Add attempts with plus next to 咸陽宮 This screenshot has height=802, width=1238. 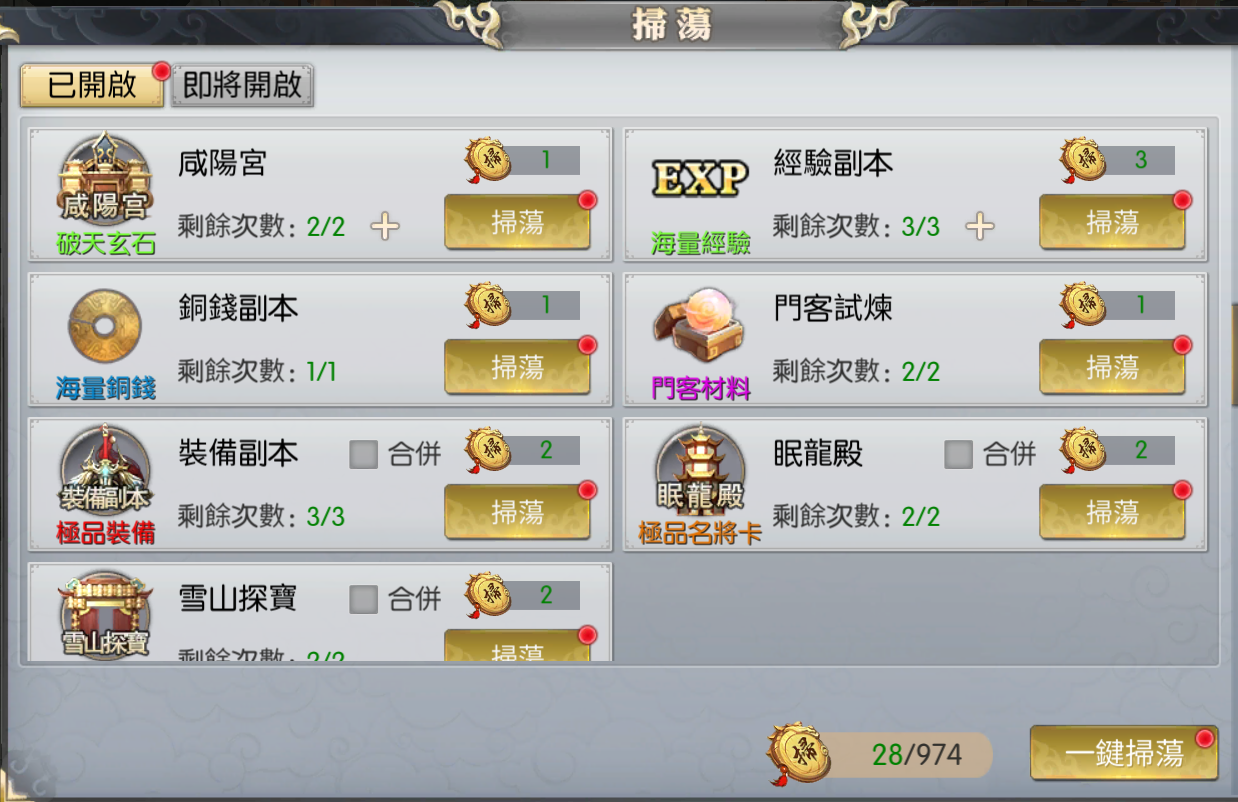385,227
